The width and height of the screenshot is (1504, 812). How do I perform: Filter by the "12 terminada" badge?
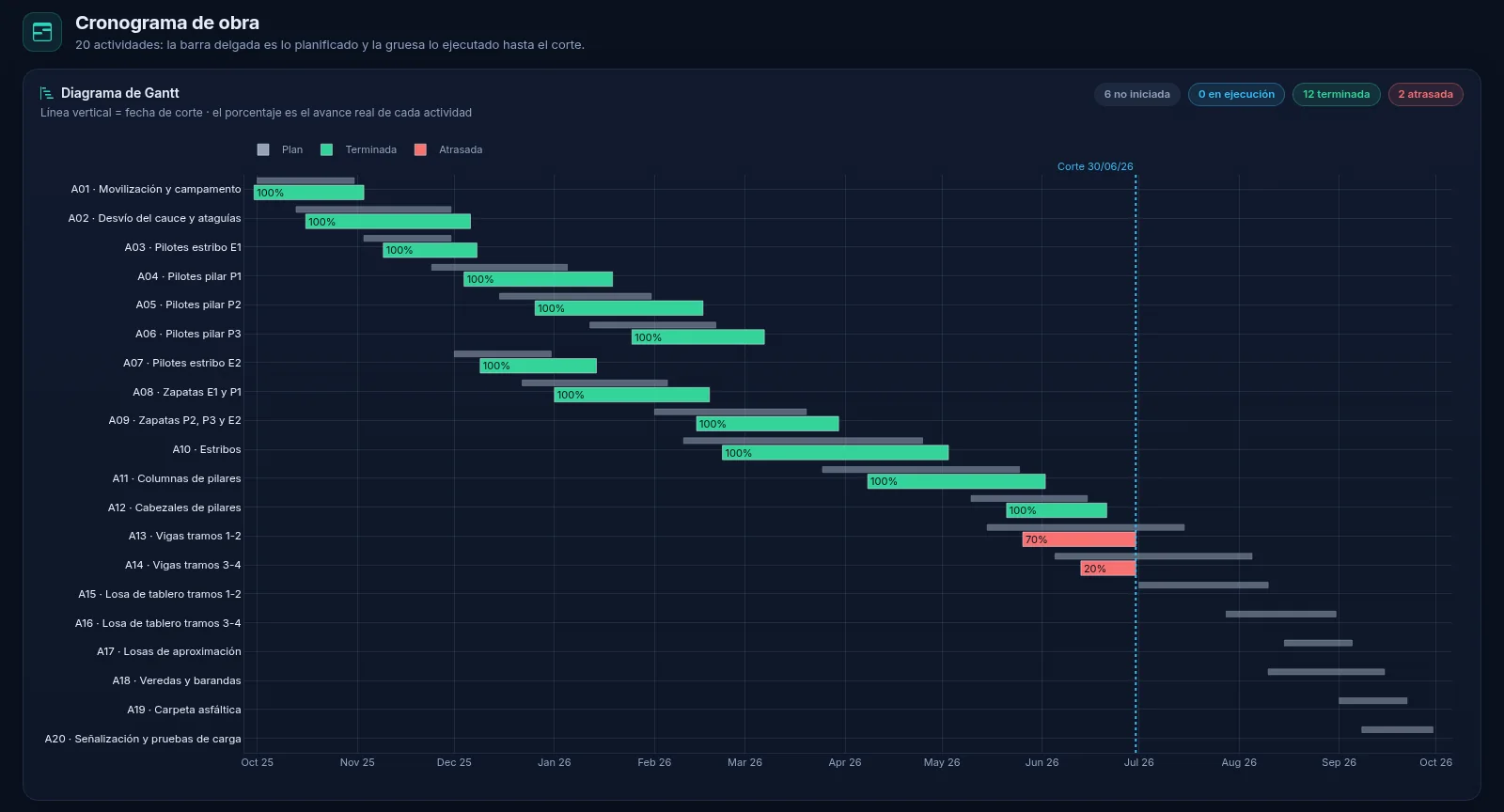1336,94
